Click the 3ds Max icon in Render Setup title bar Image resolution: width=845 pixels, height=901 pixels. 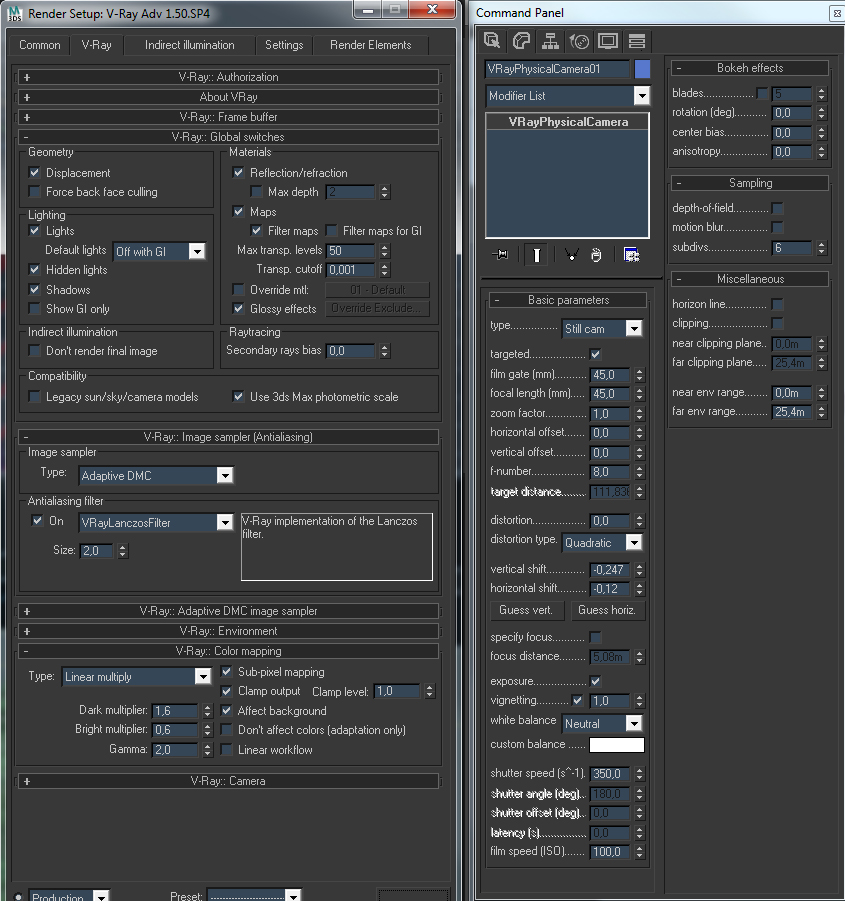coord(15,13)
